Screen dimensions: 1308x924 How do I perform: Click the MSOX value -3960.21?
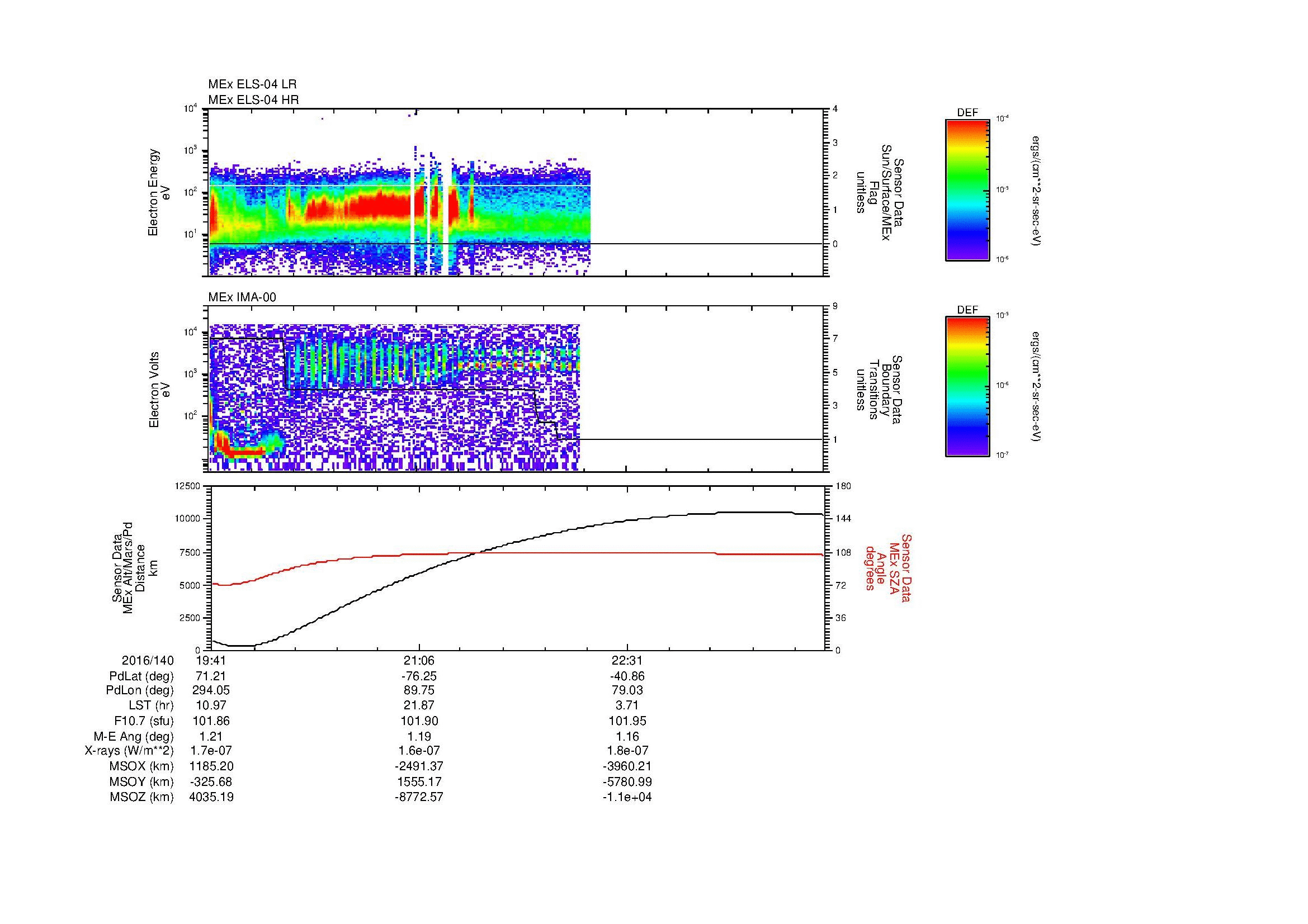627,766
